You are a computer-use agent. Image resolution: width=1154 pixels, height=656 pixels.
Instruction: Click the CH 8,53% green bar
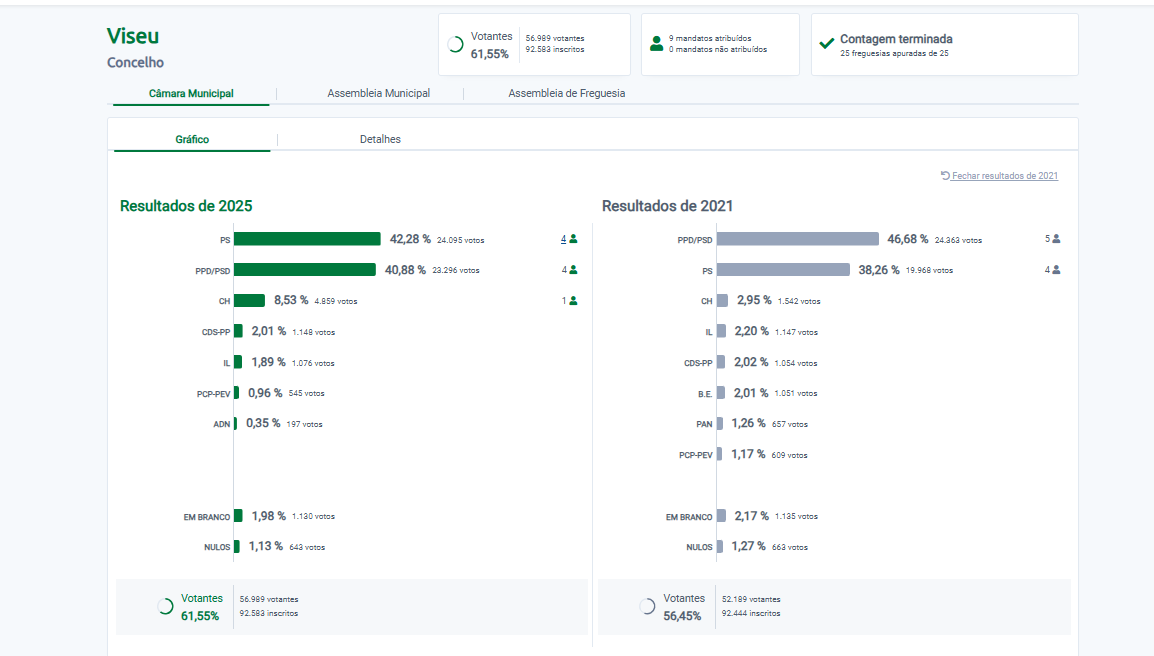pos(249,301)
